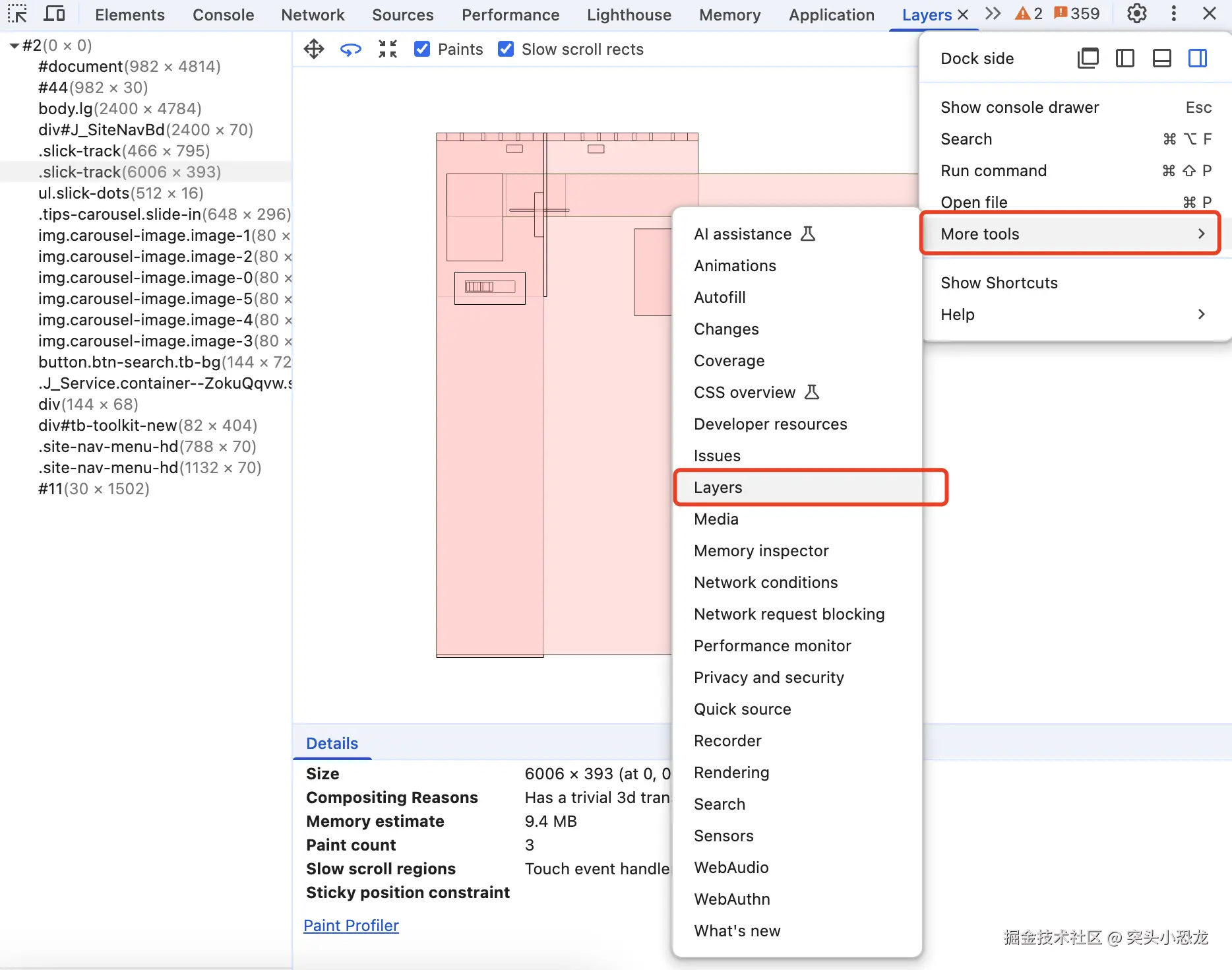Image resolution: width=1232 pixels, height=970 pixels.
Task: Open Network conditions
Action: pyautogui.click(x=797, y=583)
